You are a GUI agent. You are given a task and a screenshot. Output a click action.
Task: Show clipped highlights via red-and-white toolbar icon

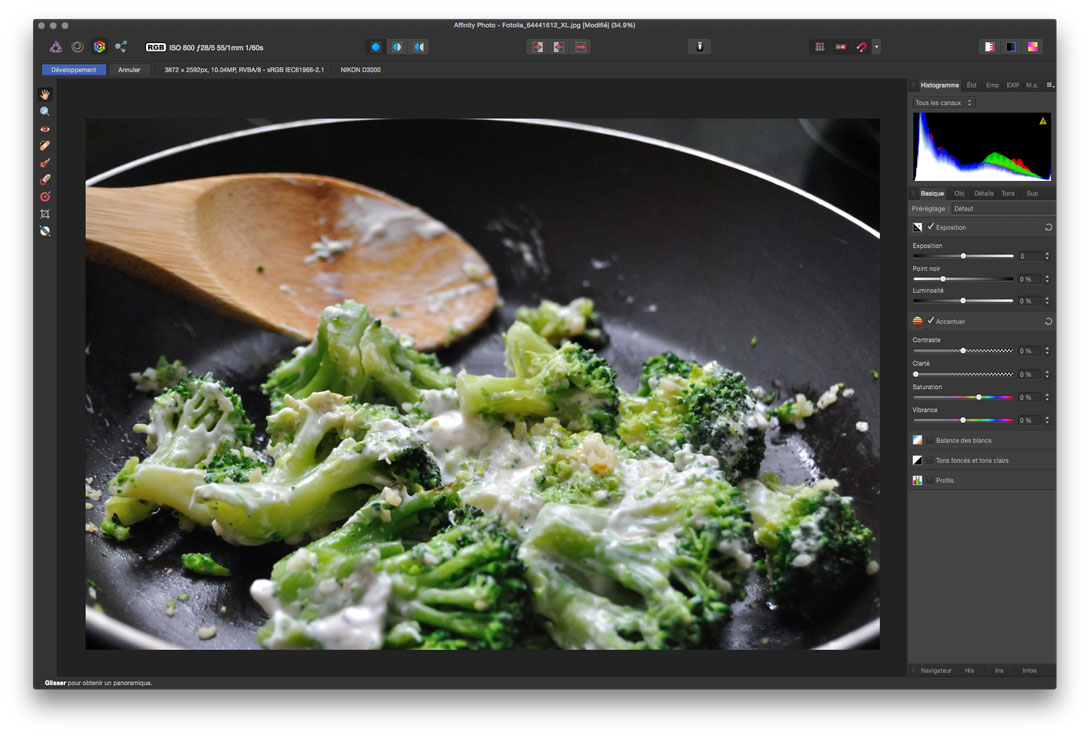click(x=990, y=47)
